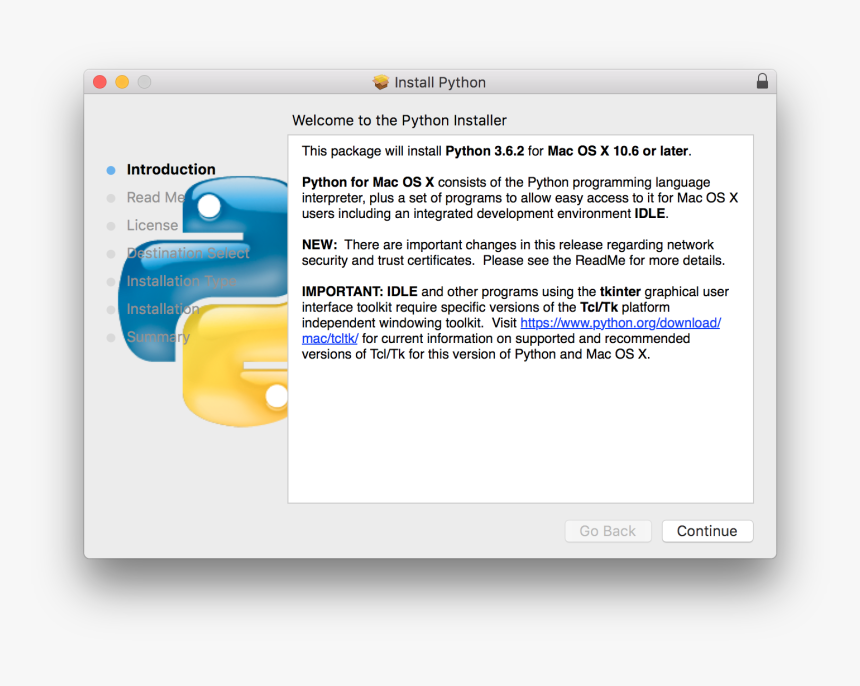The image size is (860, 686).
Task: Select the Installation step
Action: click(163, 309)
